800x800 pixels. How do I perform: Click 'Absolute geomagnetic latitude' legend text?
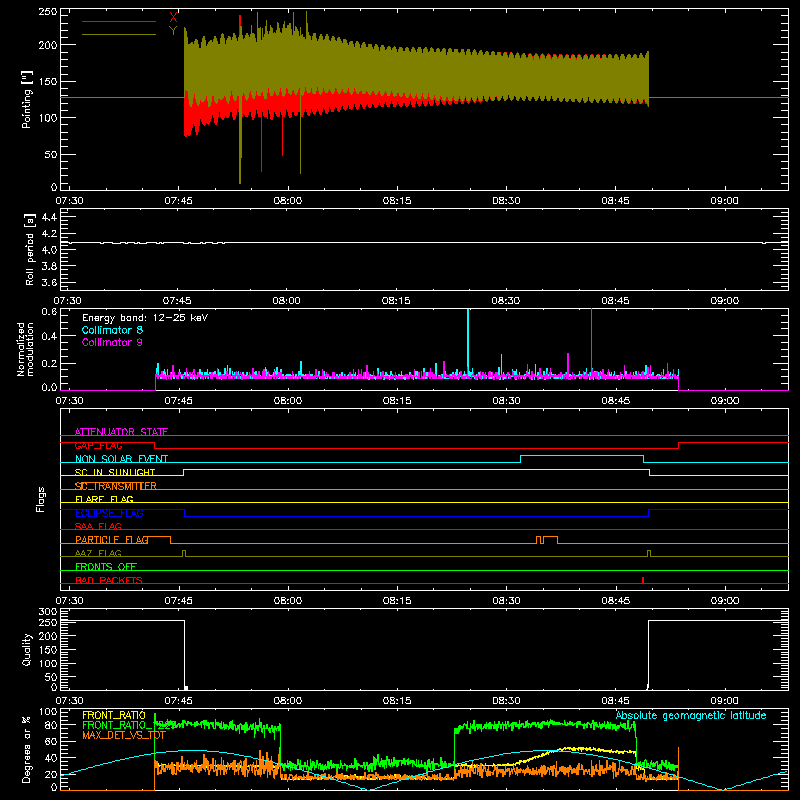click(691, 715)
